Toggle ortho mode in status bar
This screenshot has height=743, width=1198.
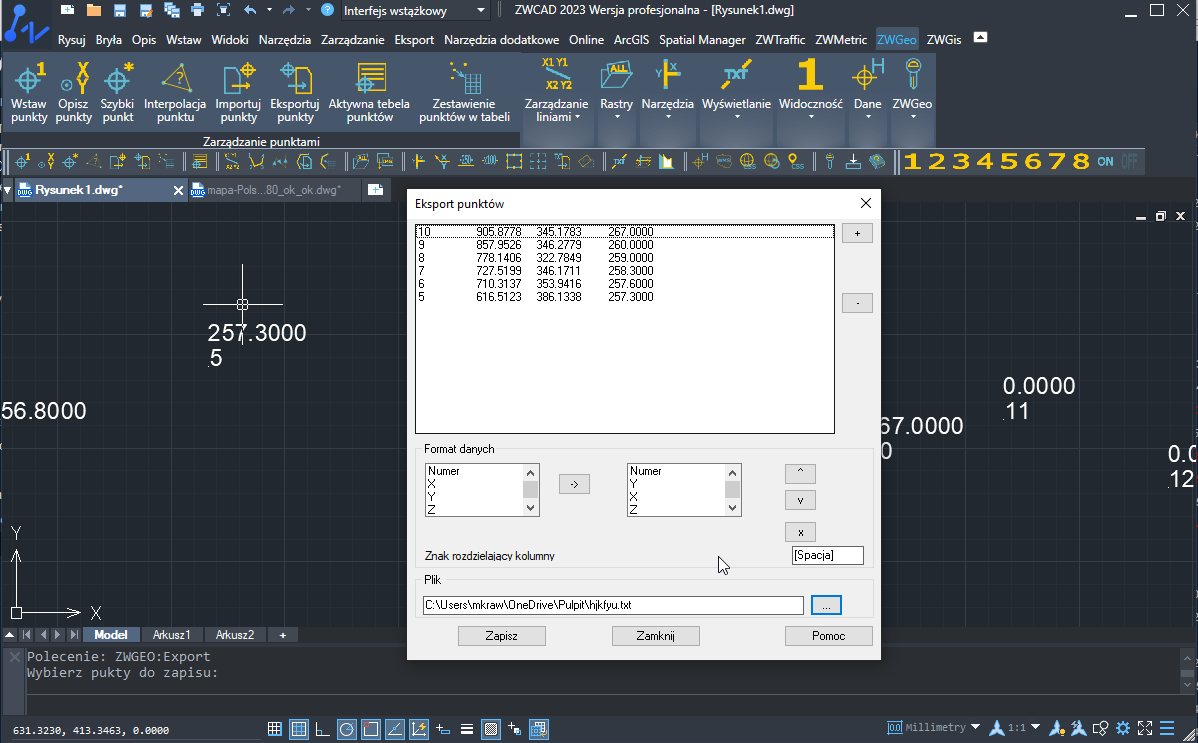pyautogui.click(x=322, y=728)
